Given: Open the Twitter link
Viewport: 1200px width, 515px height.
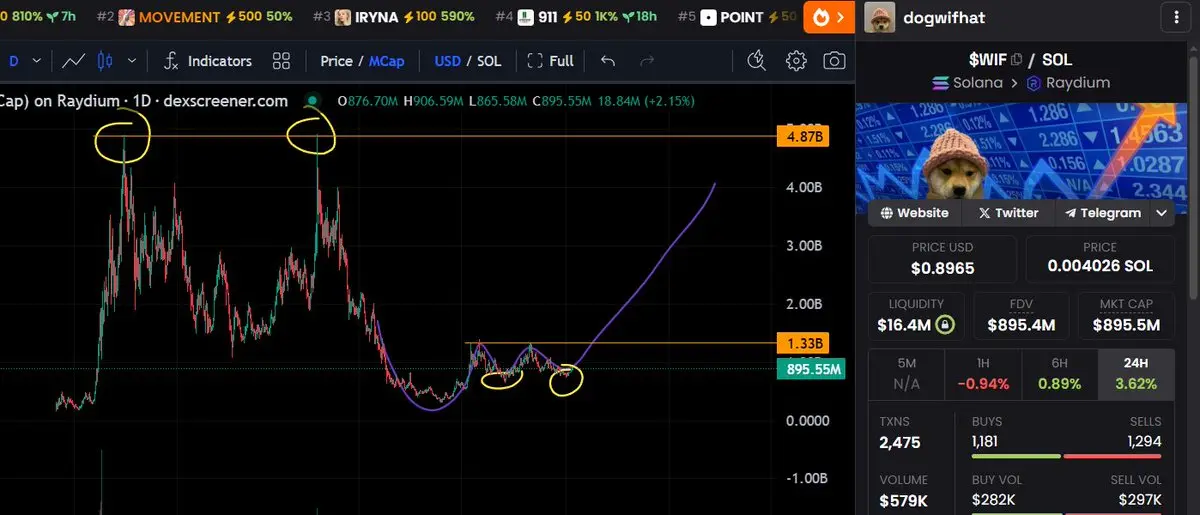Looking at the screenshot, I should click(x=1008, y=213).
